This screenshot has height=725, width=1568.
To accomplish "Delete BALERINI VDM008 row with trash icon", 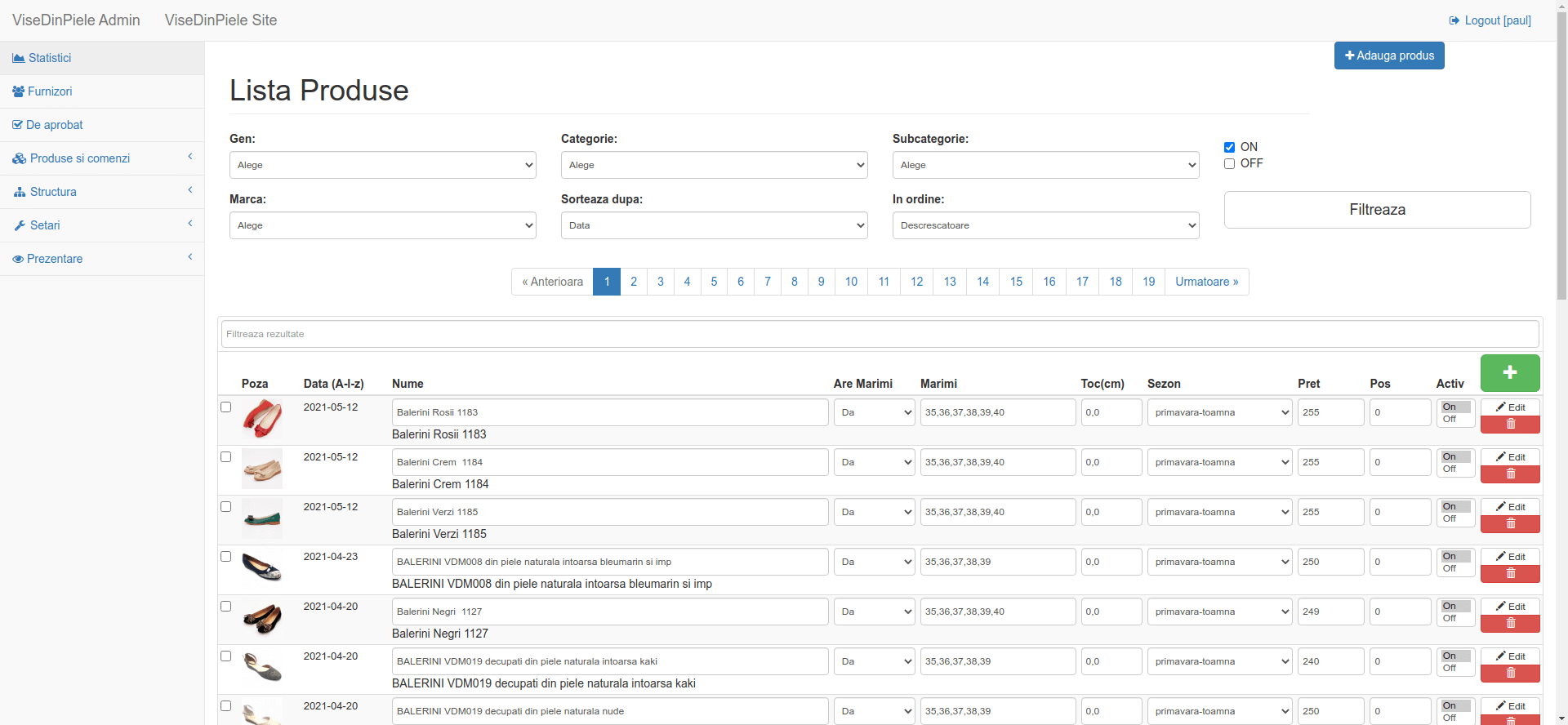I will pyautogui.click(x=1510, y=574).
